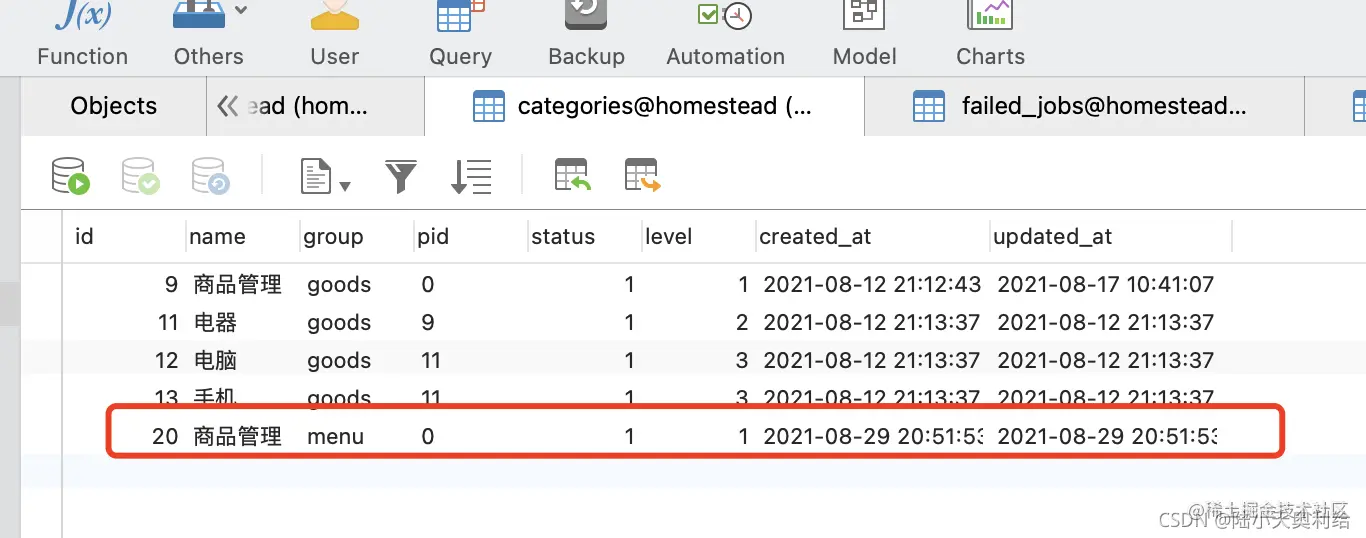Open the Function tool in toolbar
The width and height of the screenshot is (1366, 538).
82,35
